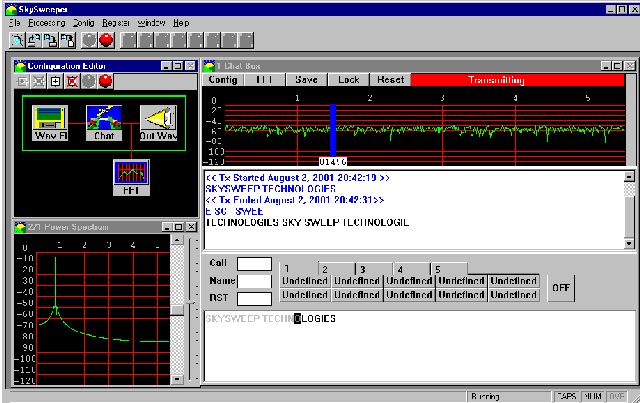640x403 pixels.
Task: Open the Config menu in the menu bar
Action: 84,23
